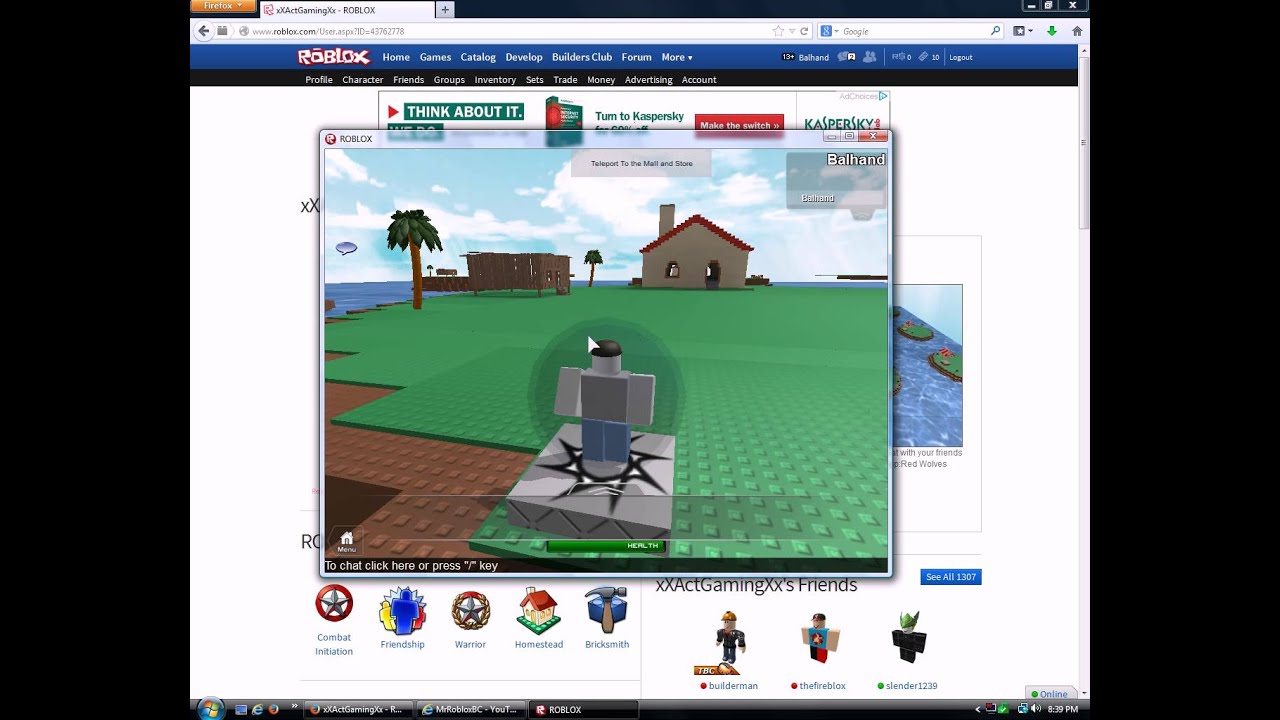Launch Internet Explorer from quick launch
Viewport: 1280px width, 720px height.
click(x=257, y=709)
